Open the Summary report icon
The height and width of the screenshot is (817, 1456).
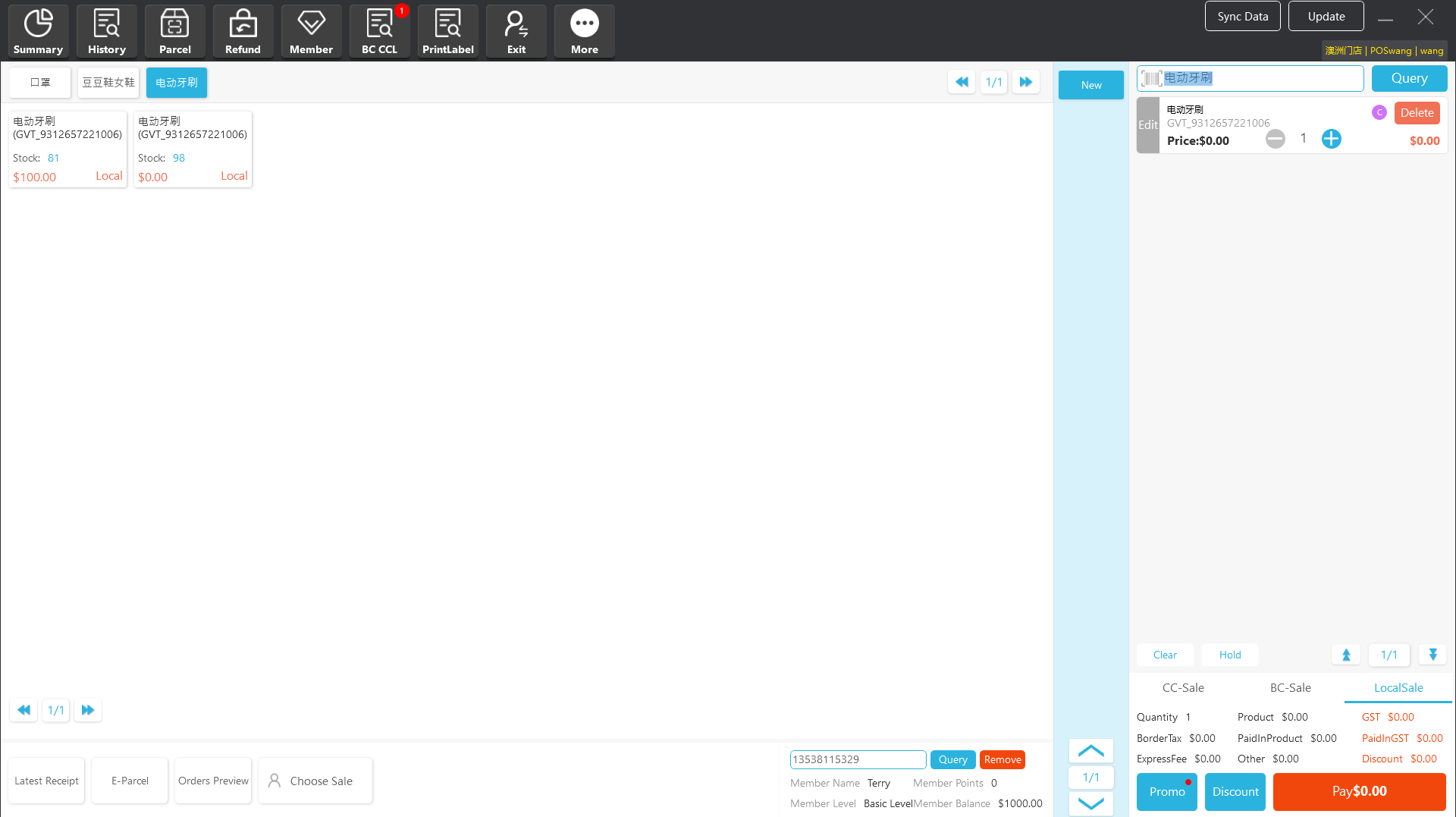38,31
